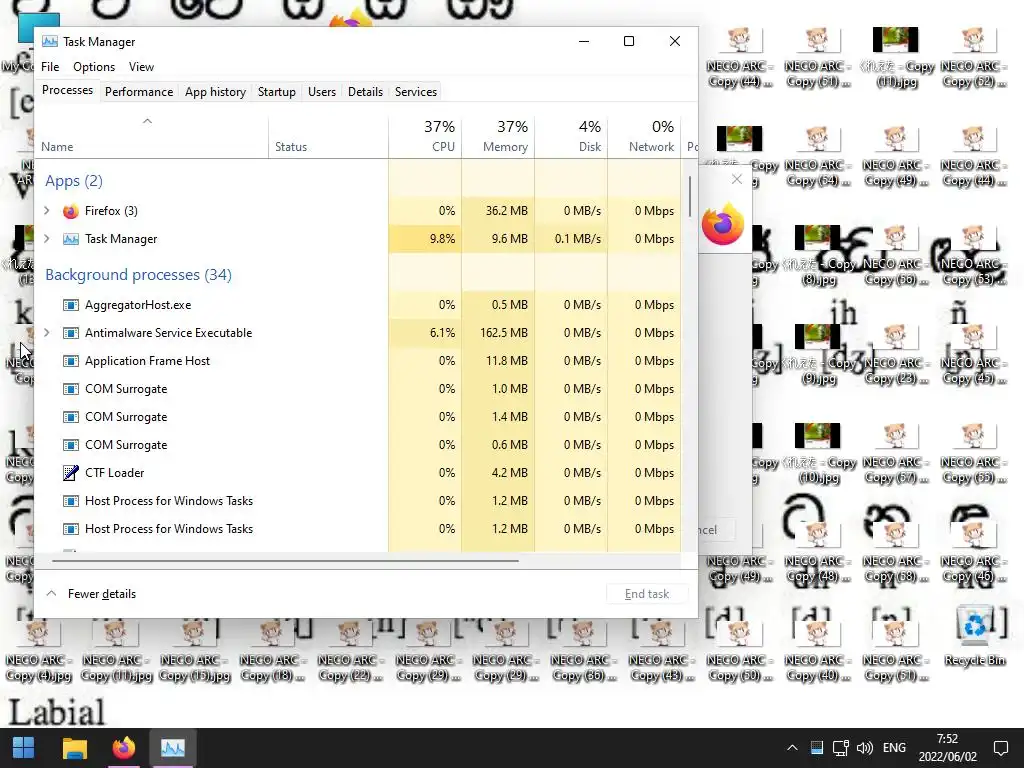Click the Task Manager title bar icon
The height and width of the screenshot is (768, 1024).
[x=50, y=42]
